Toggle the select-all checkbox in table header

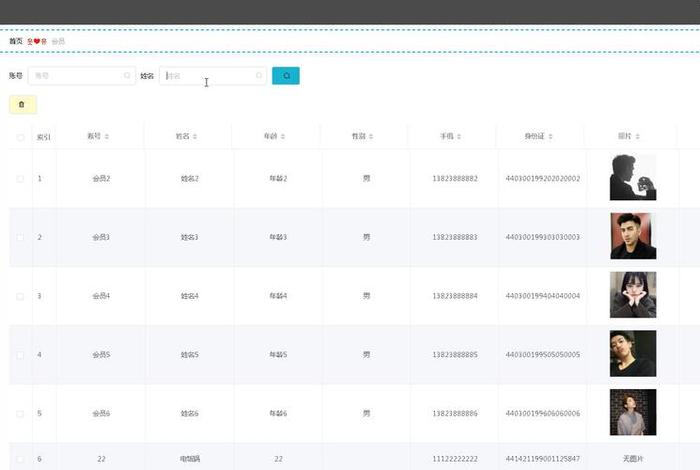(20, 137)
